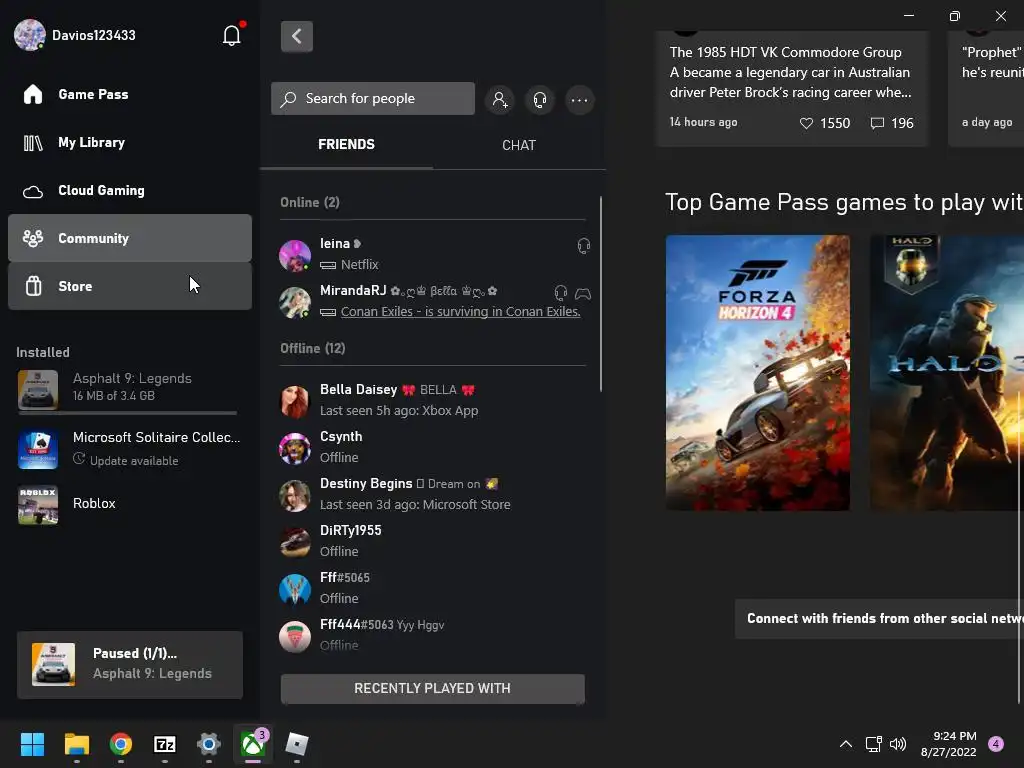Open Halo 3 game tile
Image resolution: width=1024 pixels, height=768 pixels.
[x=947, y=372]
